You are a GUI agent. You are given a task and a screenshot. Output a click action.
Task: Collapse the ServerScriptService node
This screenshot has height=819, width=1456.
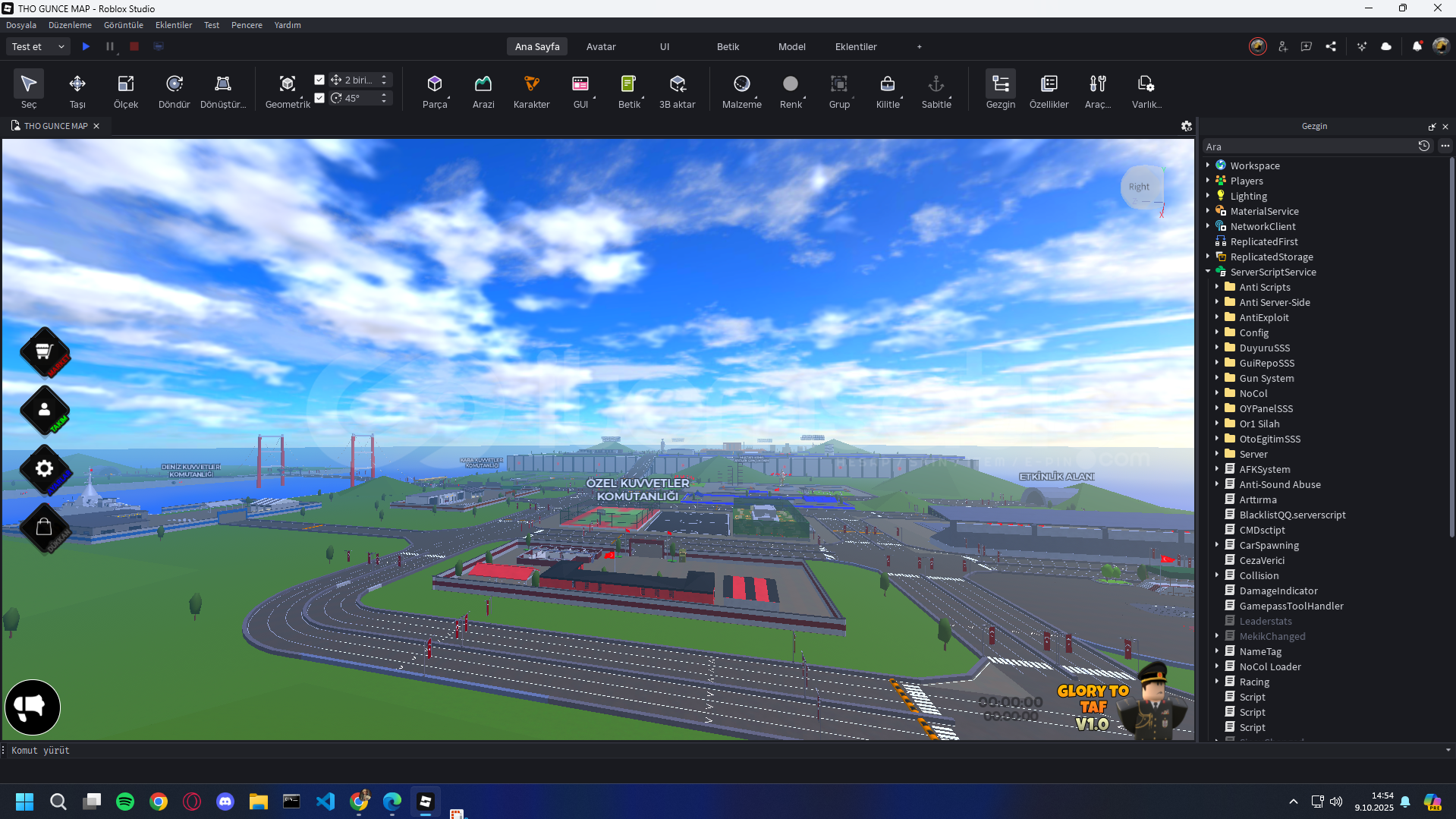(x=1208, y=271)
